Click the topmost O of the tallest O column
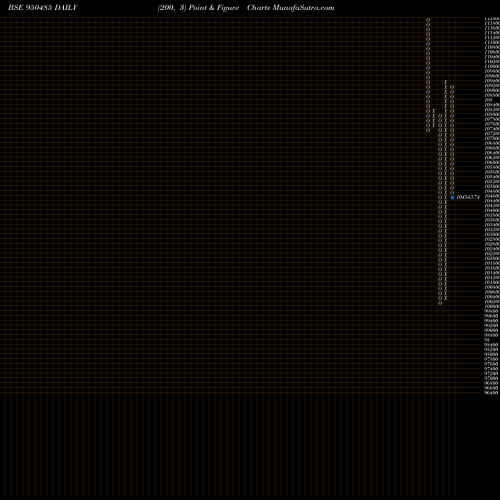500x500 pixels. click(x=440, y=116)
